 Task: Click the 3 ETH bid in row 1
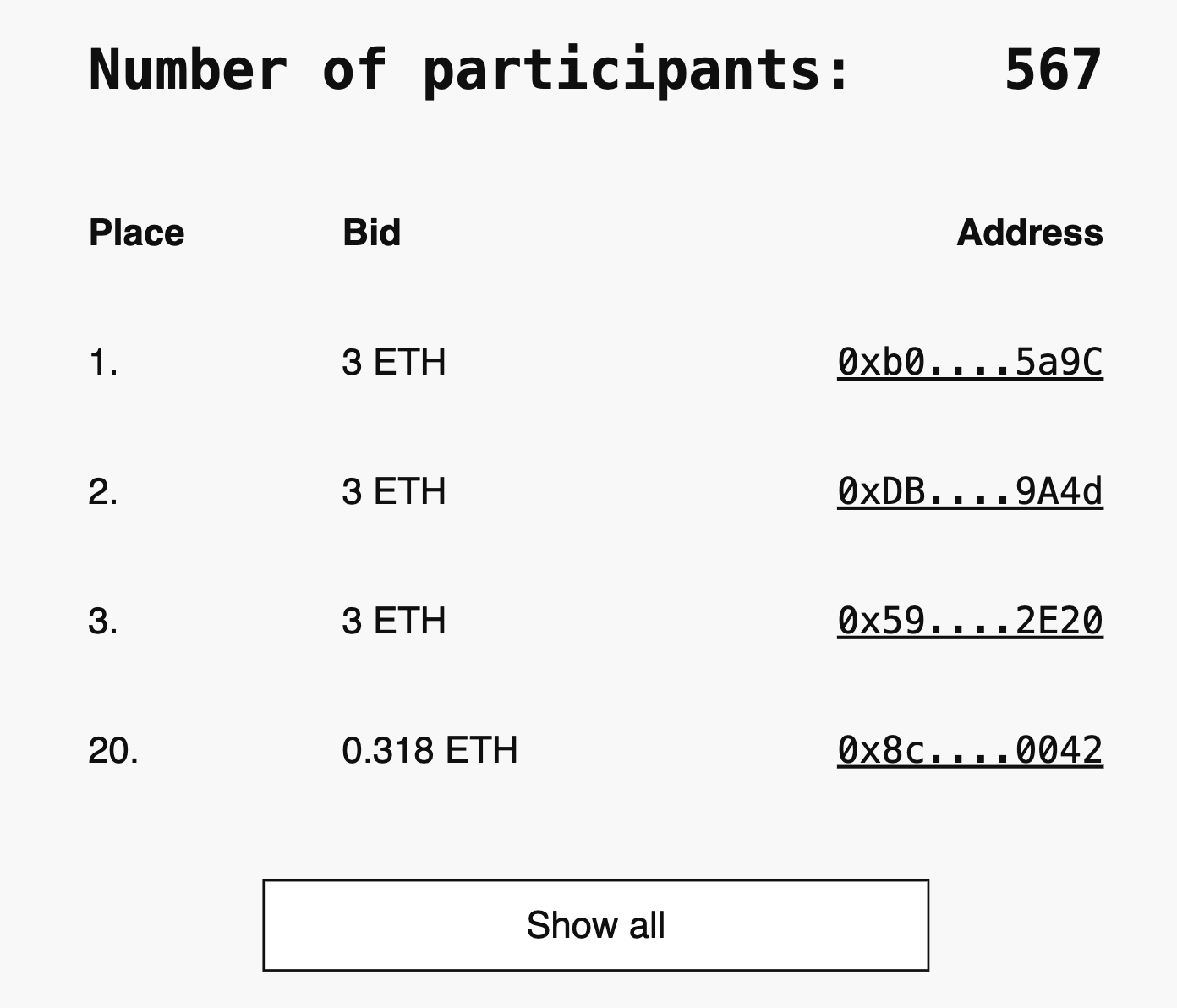tap(394, 362)
